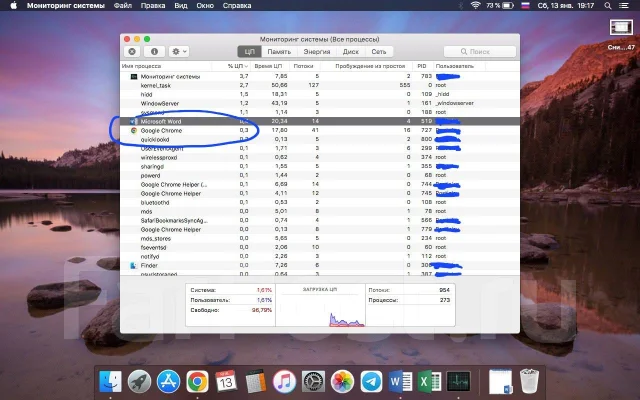Click the Finder icon in process list
The image size is (640, 400).
(133, 265)
